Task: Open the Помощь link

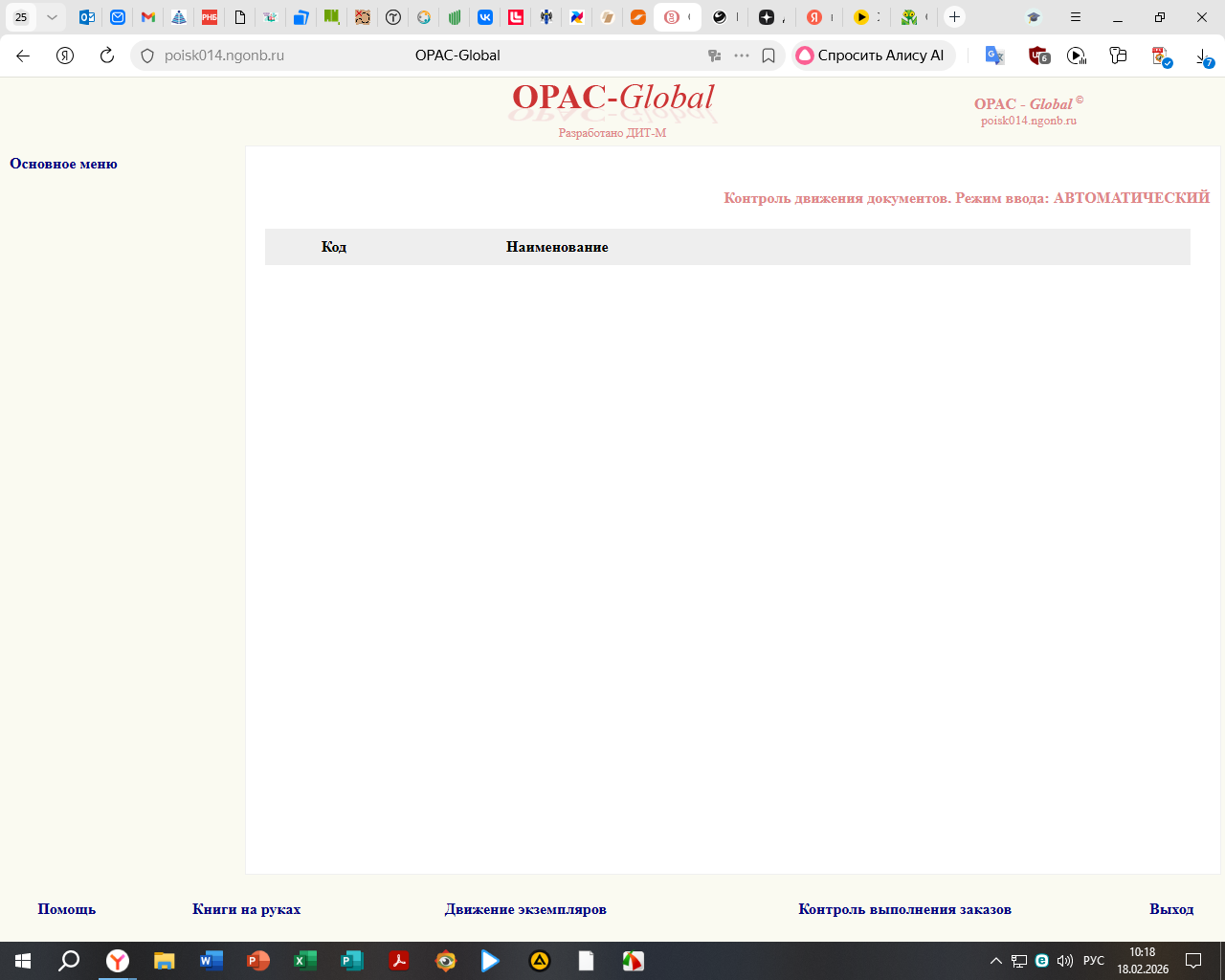Action: click(67, 909)
